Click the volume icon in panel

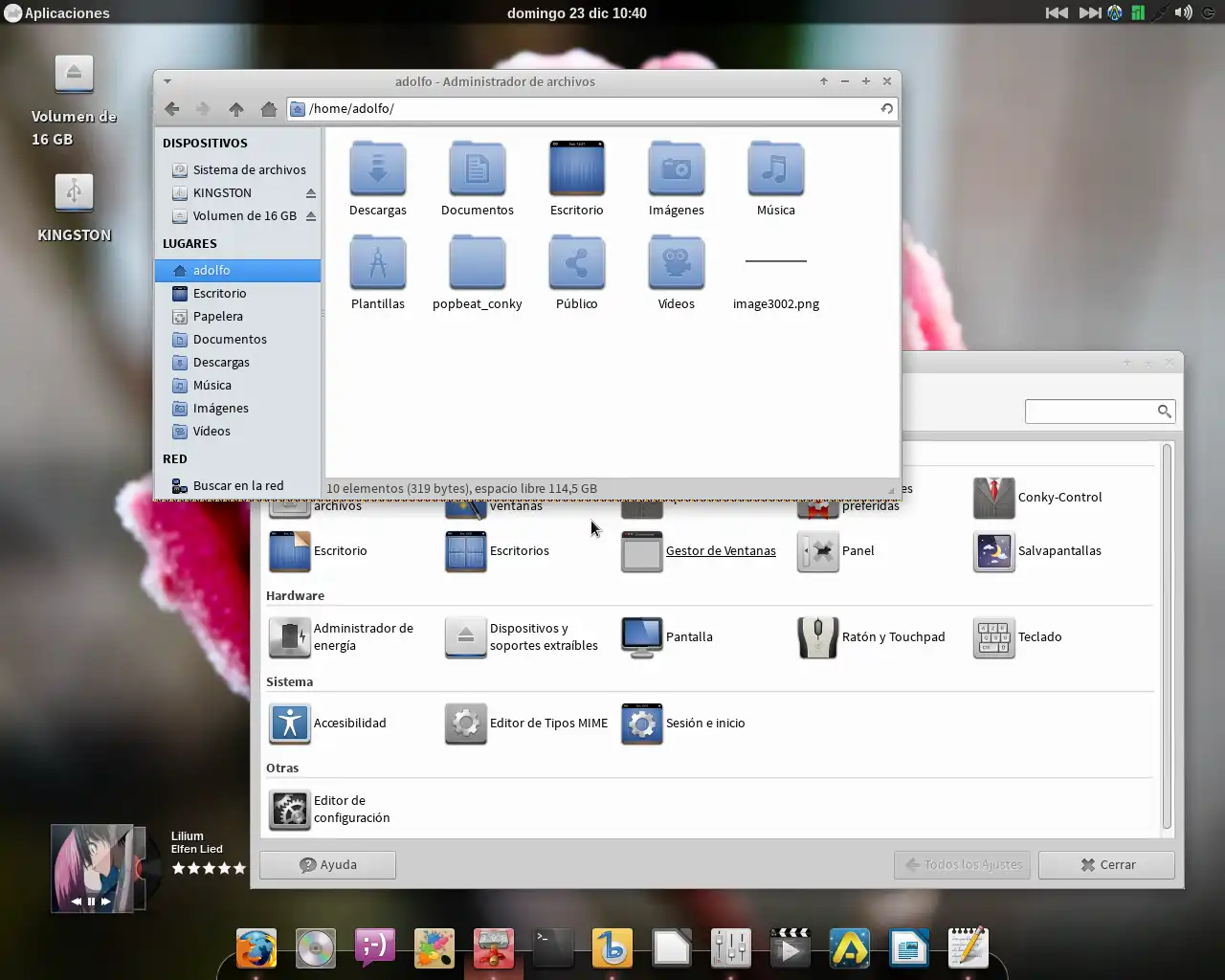(x=1184, y=13)
